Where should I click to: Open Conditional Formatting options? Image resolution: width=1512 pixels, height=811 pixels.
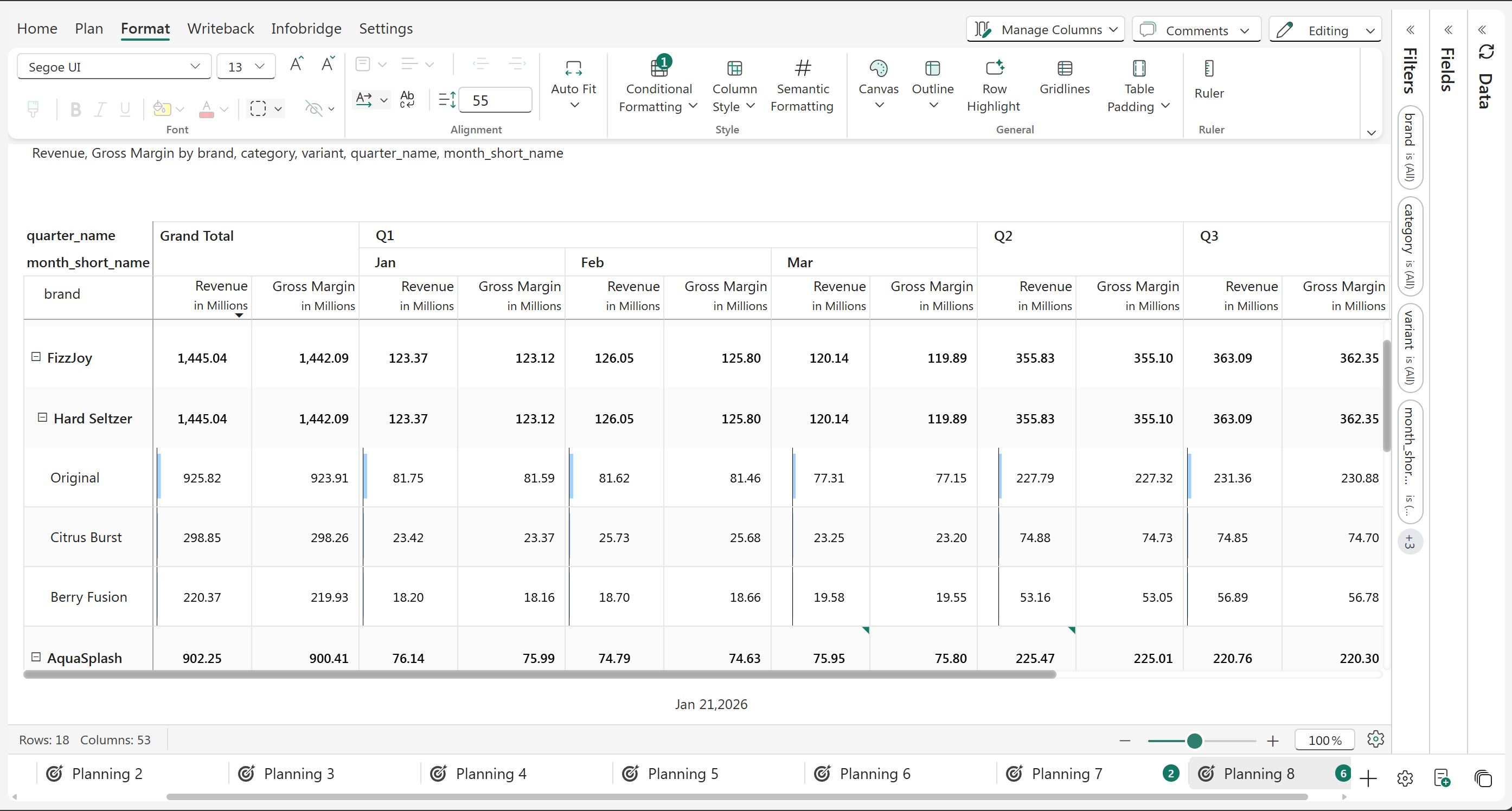(x=658, y=88)
